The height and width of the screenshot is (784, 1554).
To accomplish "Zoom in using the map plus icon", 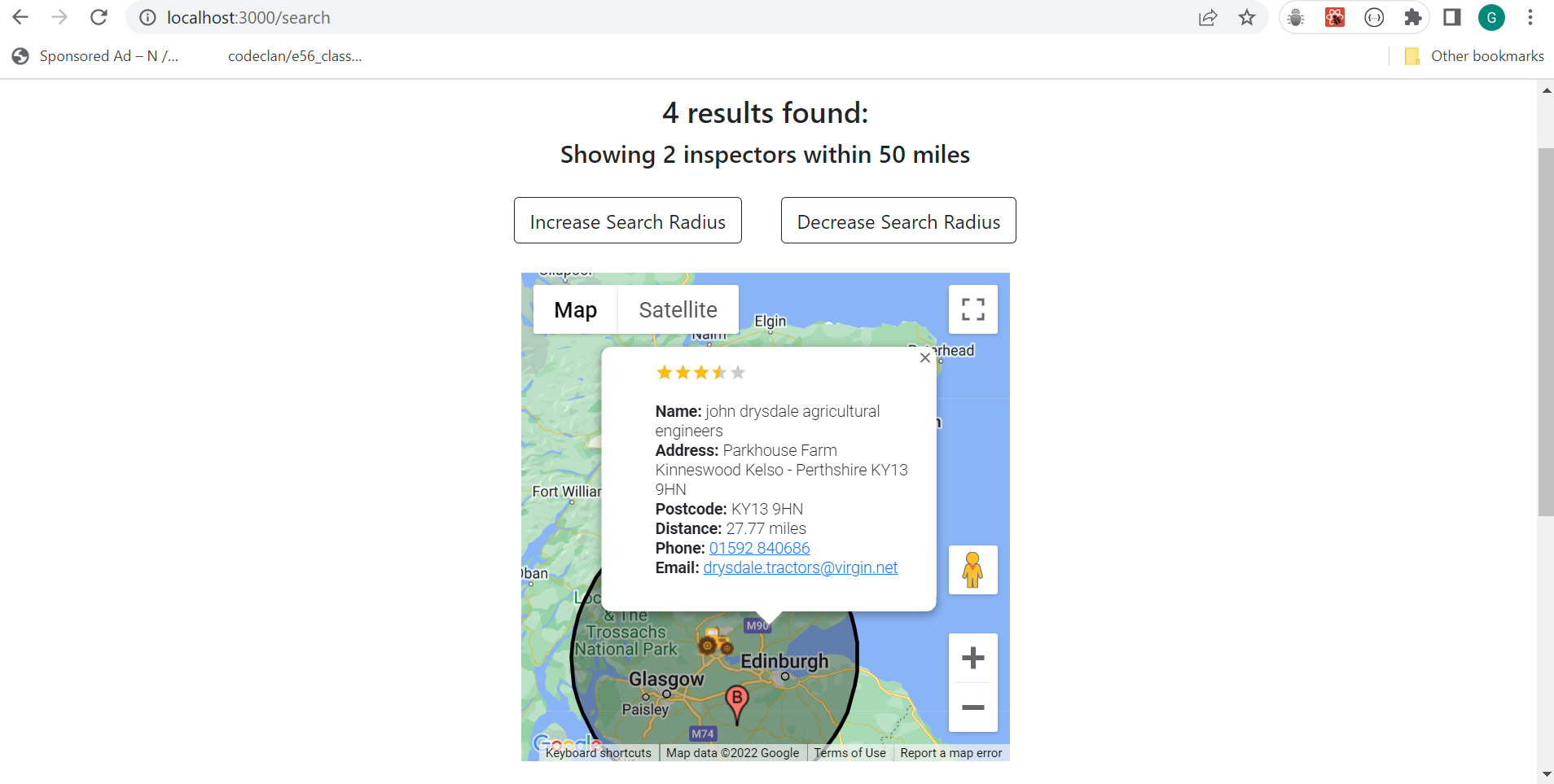I will (x=974, y=658).
